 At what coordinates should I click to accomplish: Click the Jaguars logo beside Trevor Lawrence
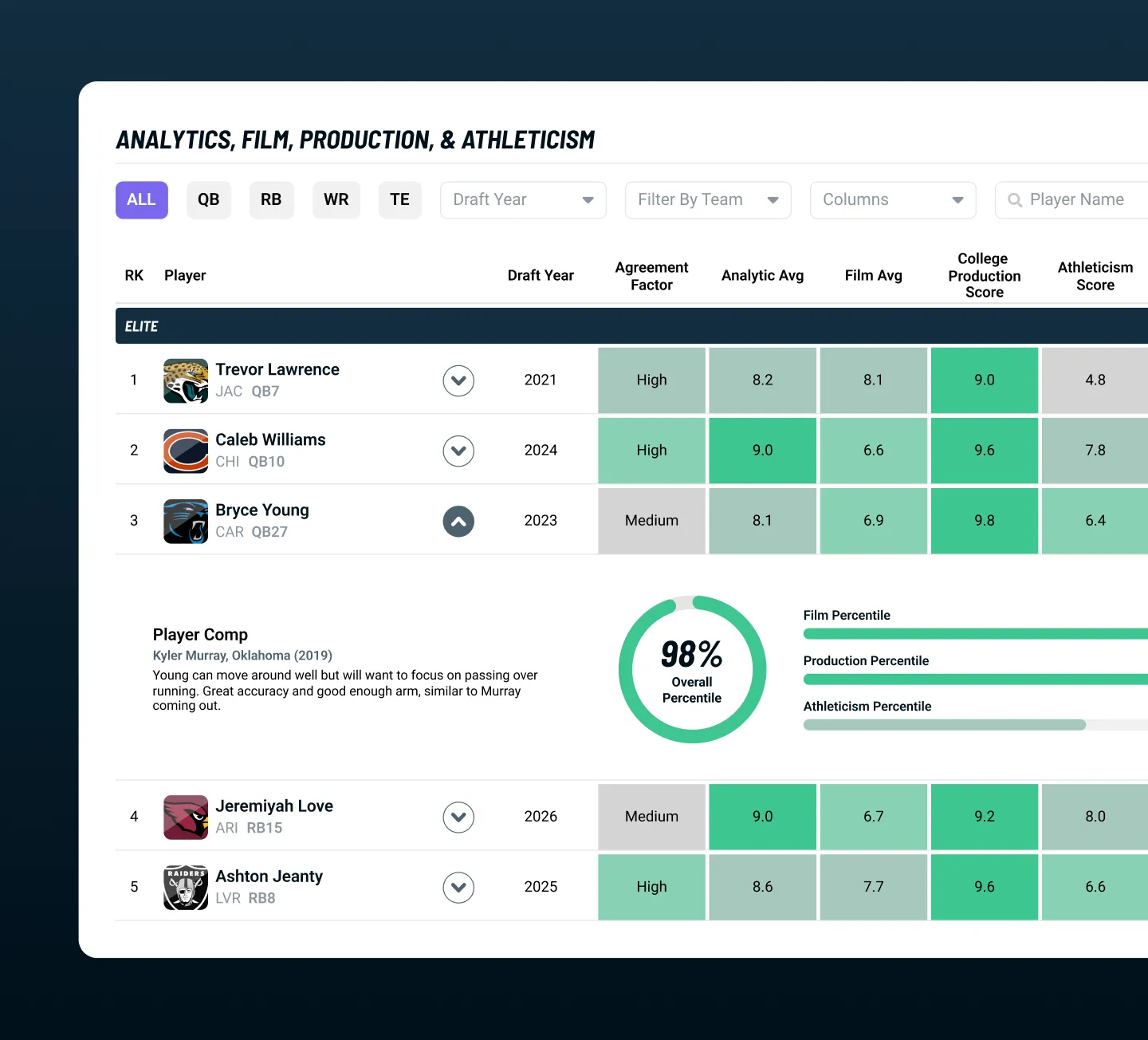186,380
